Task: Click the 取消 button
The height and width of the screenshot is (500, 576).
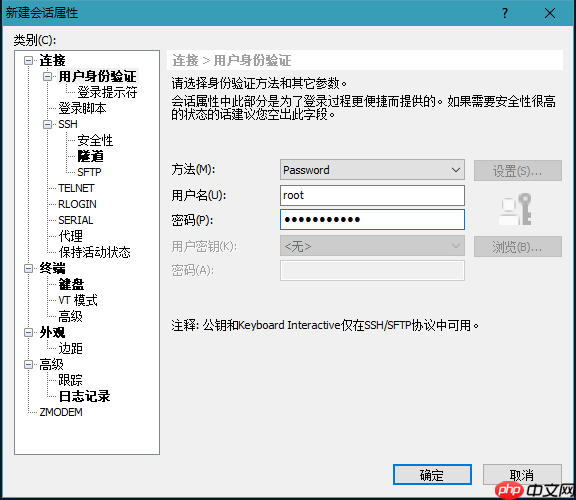Action: tap(522, 475)
